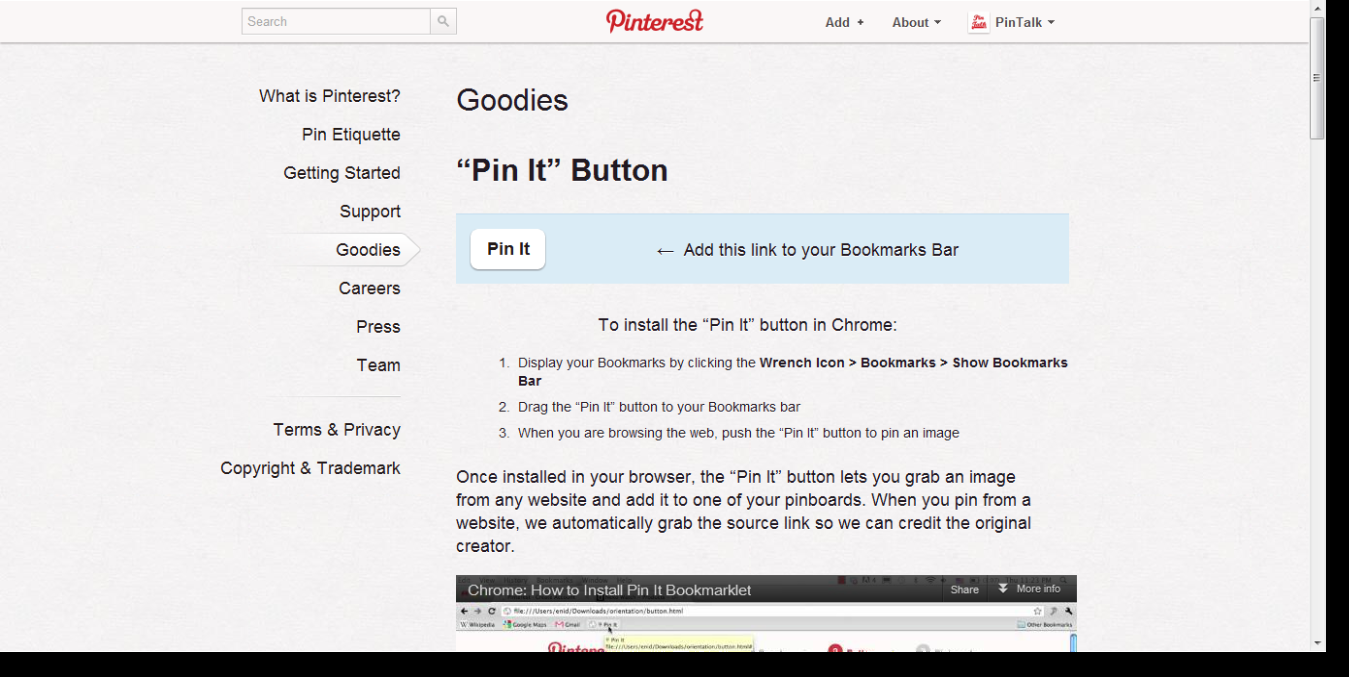1349x677 pixels.
Task: Click the search magnifying glass icon
Action: 443,20
